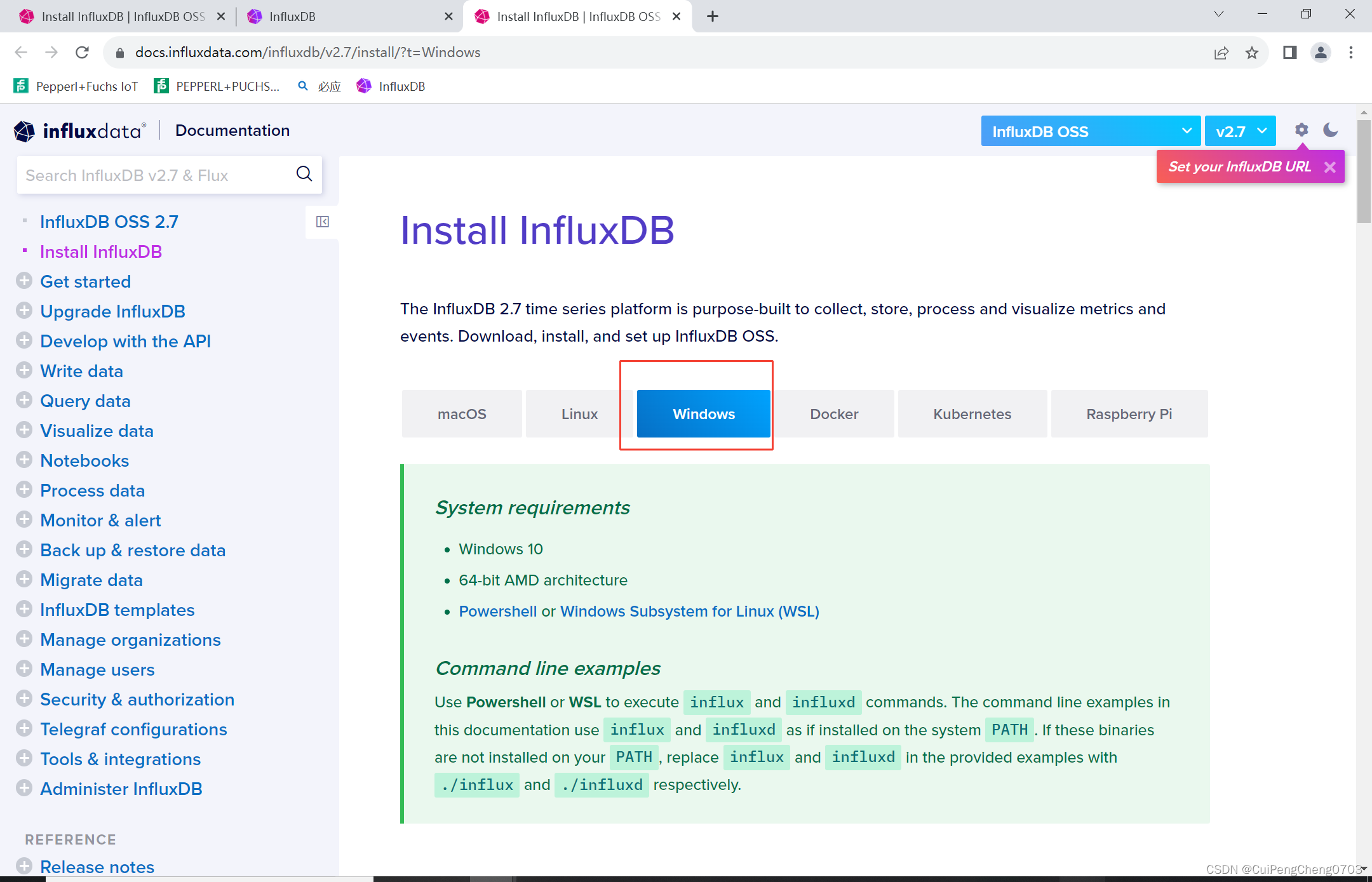The height and width of the screenshot is (882, 1372).
Task: Close the first Install InfluxDB tab
Action: pyautogui.click(x=221, y=17)
